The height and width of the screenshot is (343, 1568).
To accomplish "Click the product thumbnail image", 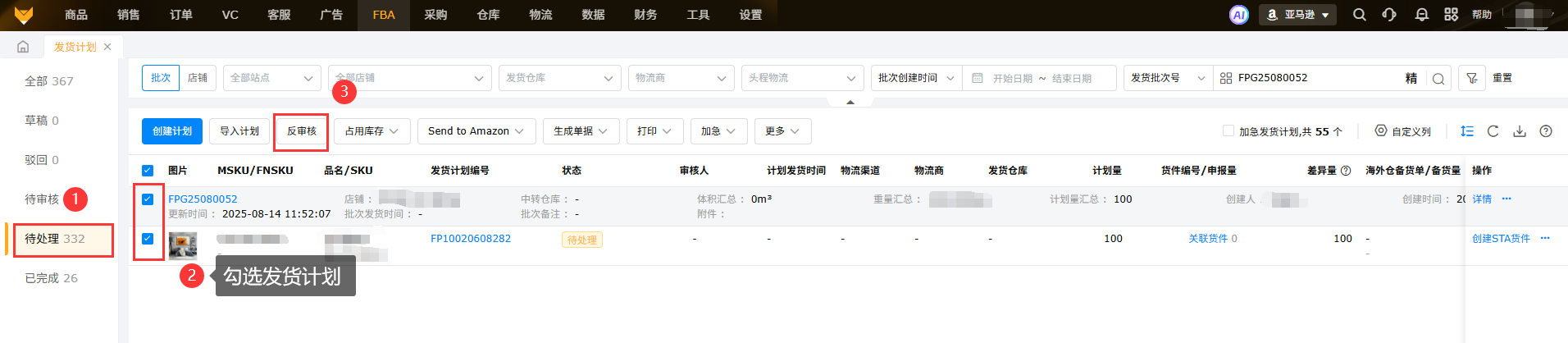I will [x=183, y=245].
